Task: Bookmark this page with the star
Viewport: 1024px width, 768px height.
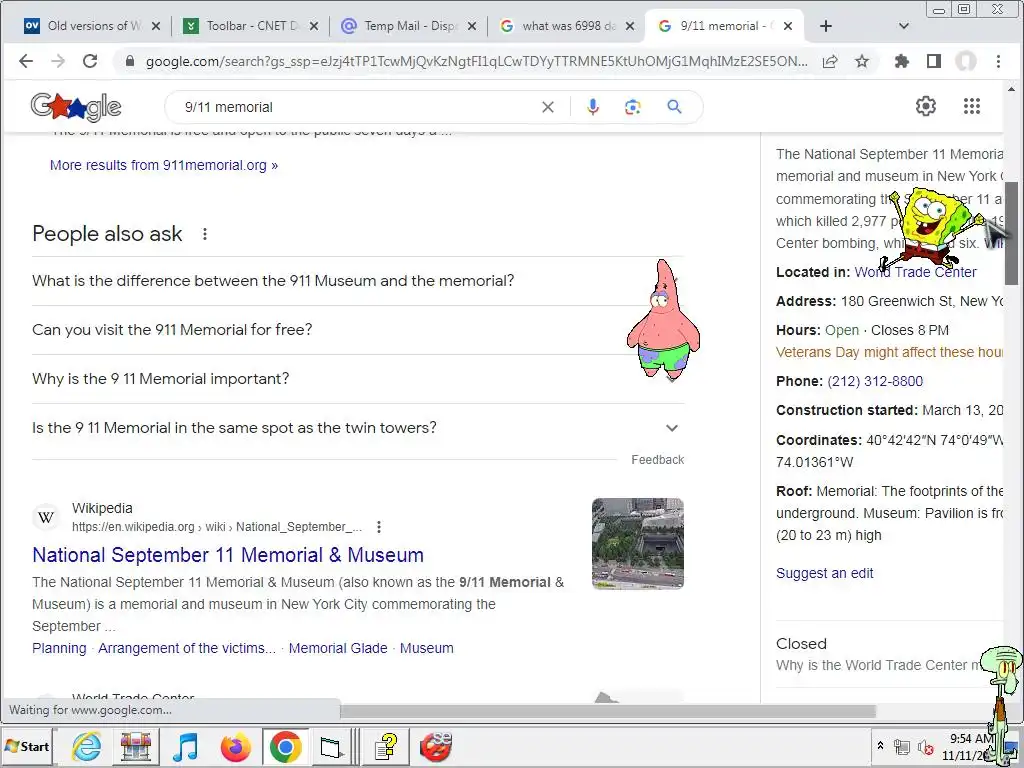Action: click(862, 61)
